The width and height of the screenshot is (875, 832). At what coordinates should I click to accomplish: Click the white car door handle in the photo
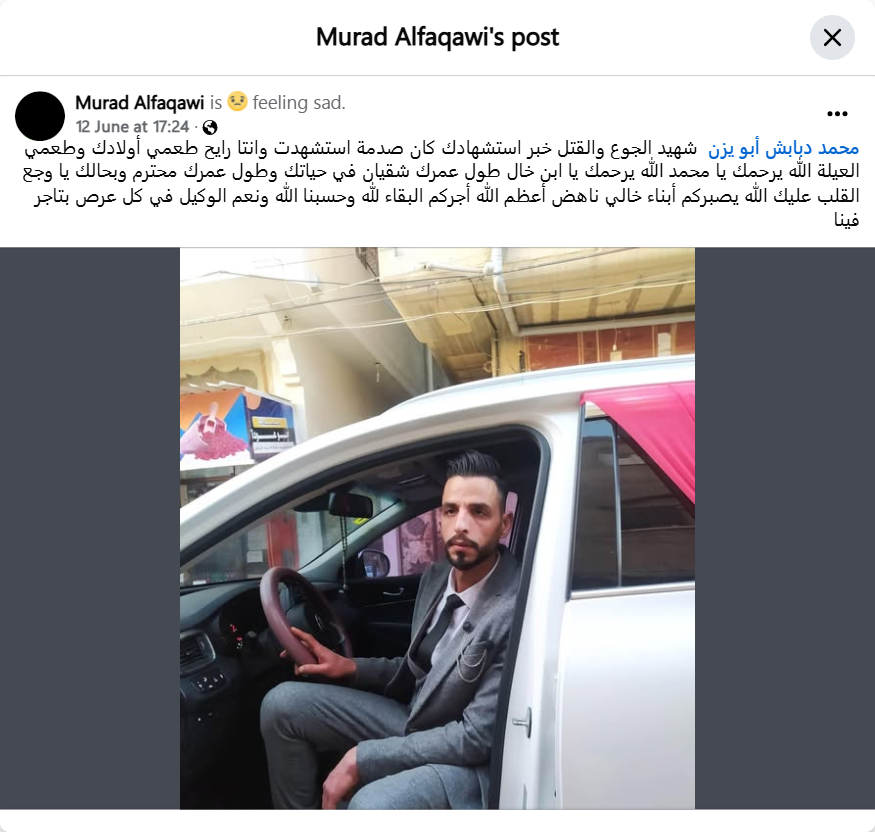coord(523,723)
